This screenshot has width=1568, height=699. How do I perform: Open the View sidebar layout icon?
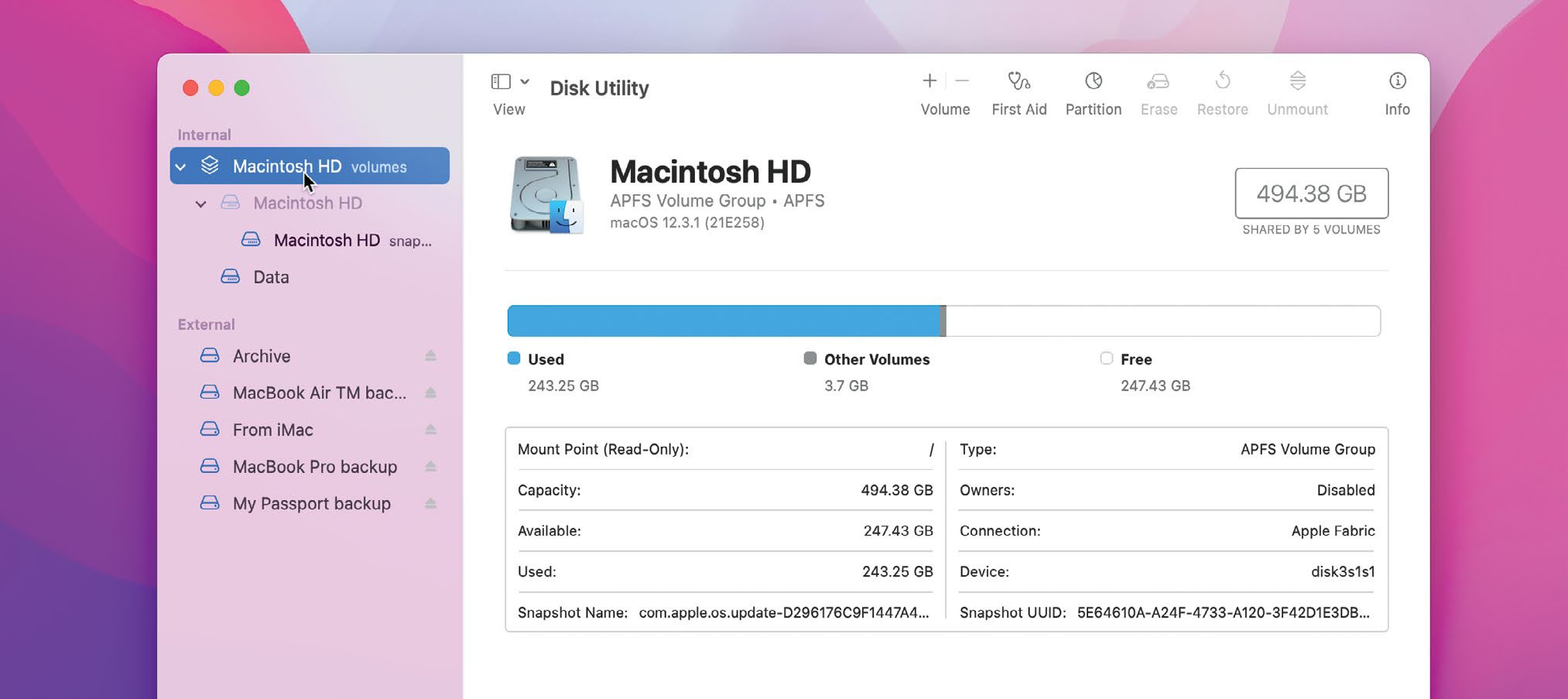click(x=501, y=81)
